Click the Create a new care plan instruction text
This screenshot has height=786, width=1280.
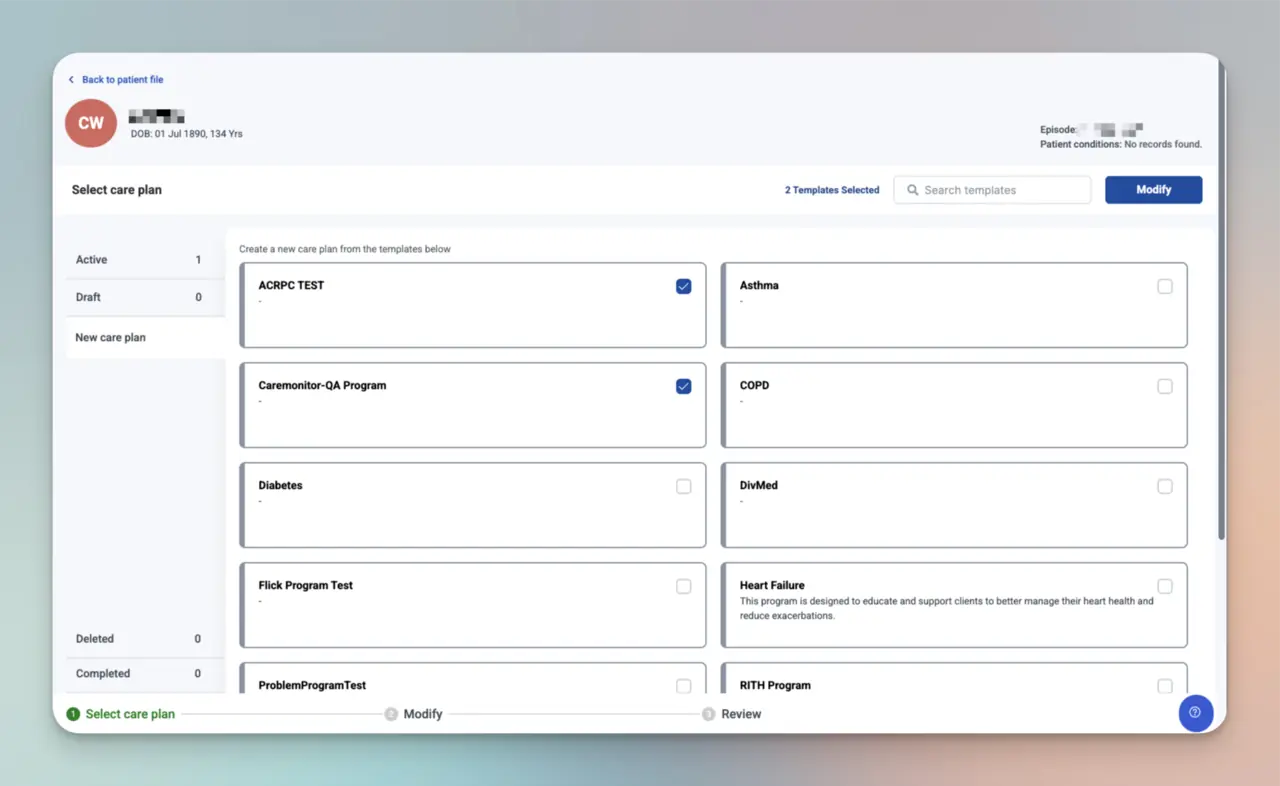pyautogui.click(x=345, y=249)
